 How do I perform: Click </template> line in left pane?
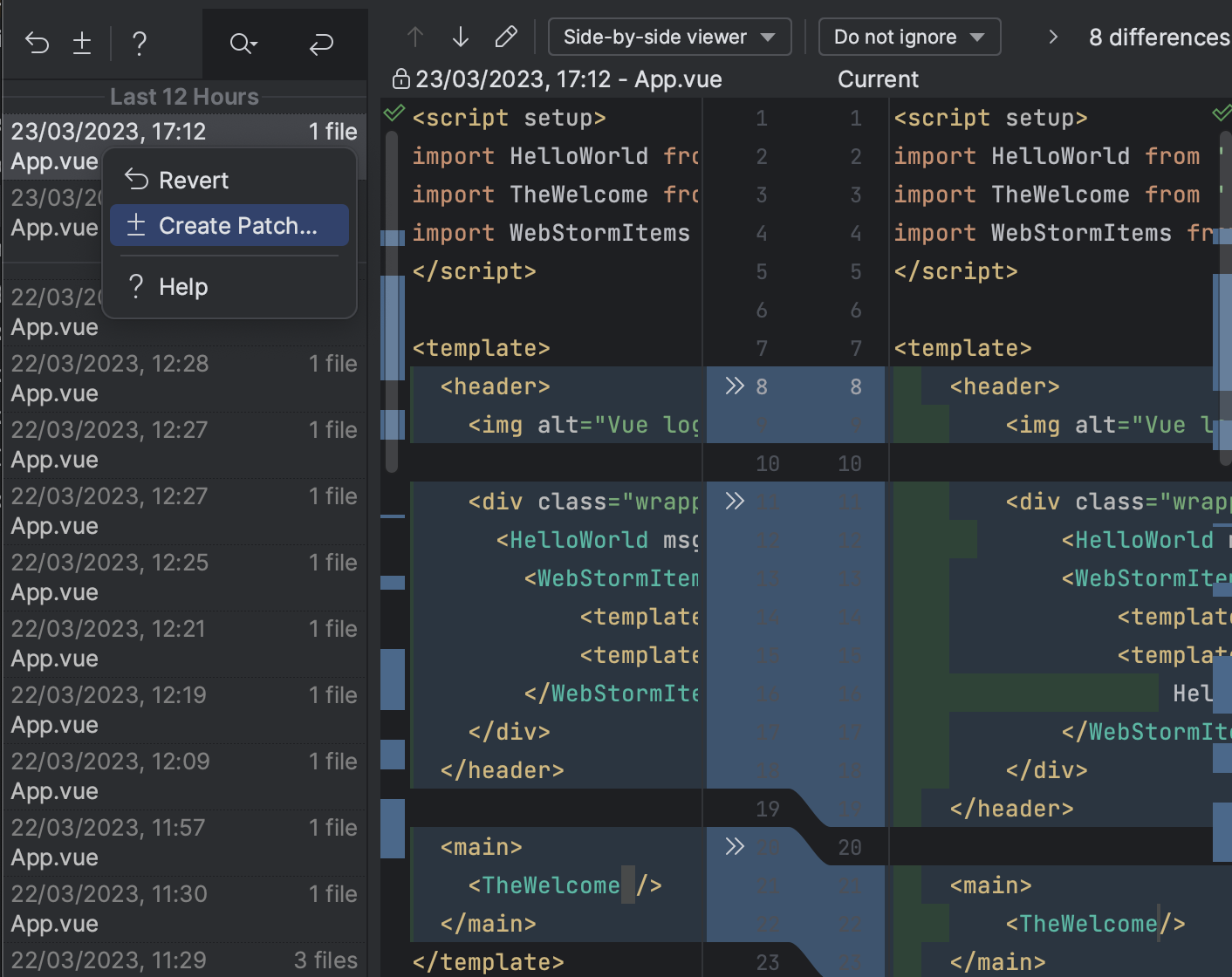(x=488, y=962)
